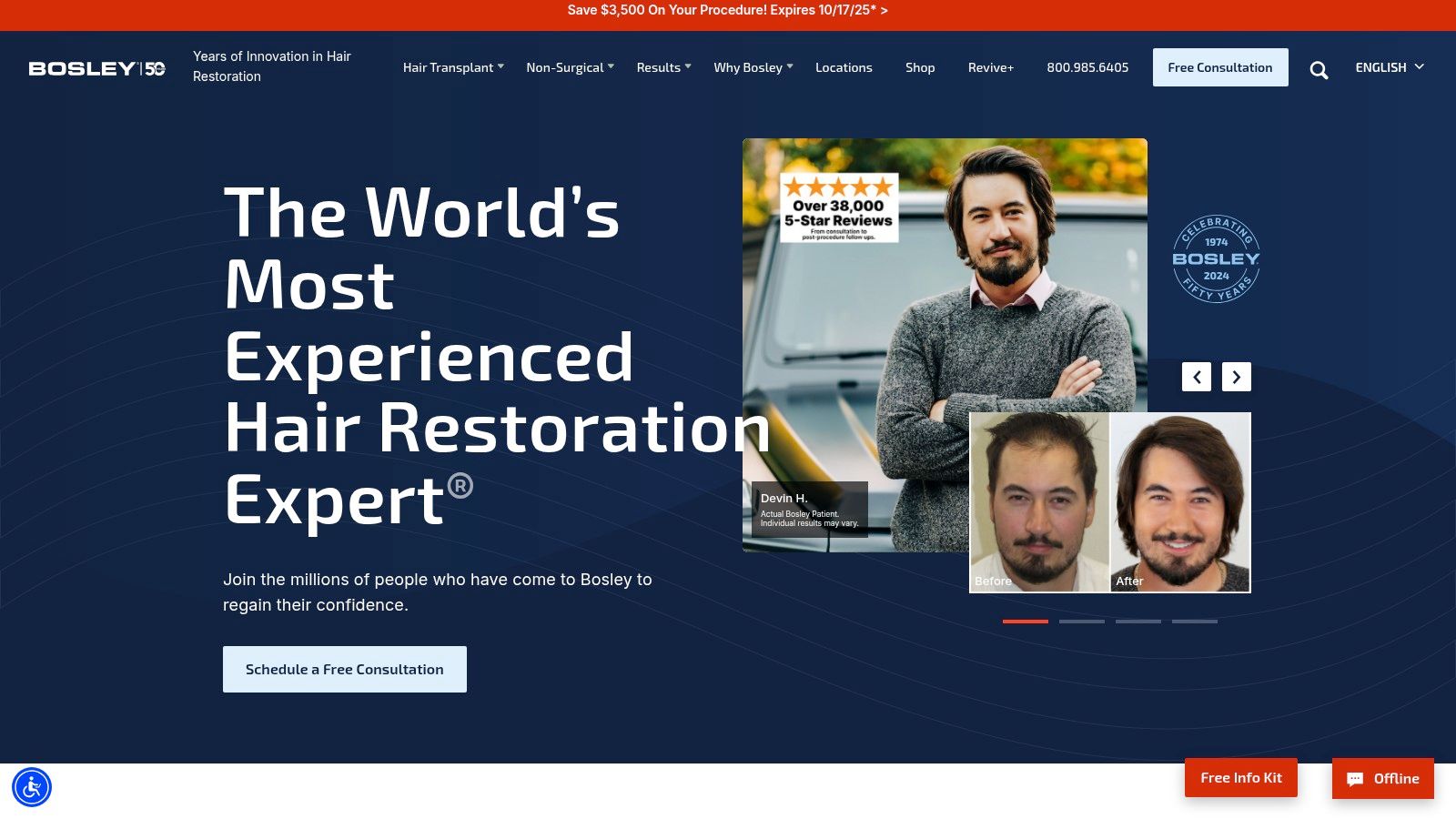Click the Celebrating Fifty Years Bosley badge
1456x819 pixels.
click(x=1216, y=259)
